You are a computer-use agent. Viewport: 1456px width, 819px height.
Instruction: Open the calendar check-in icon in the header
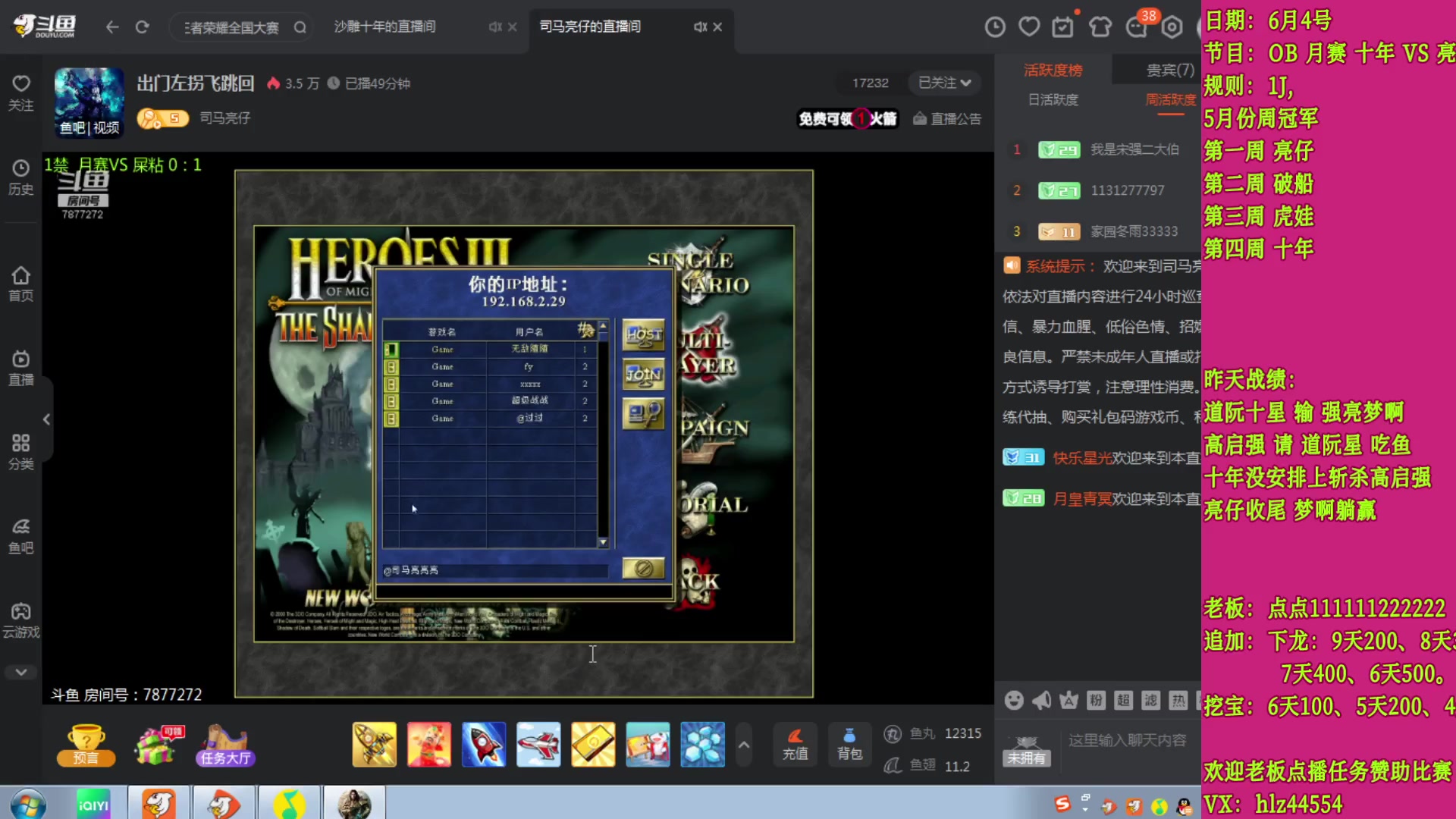[1063, 27]
